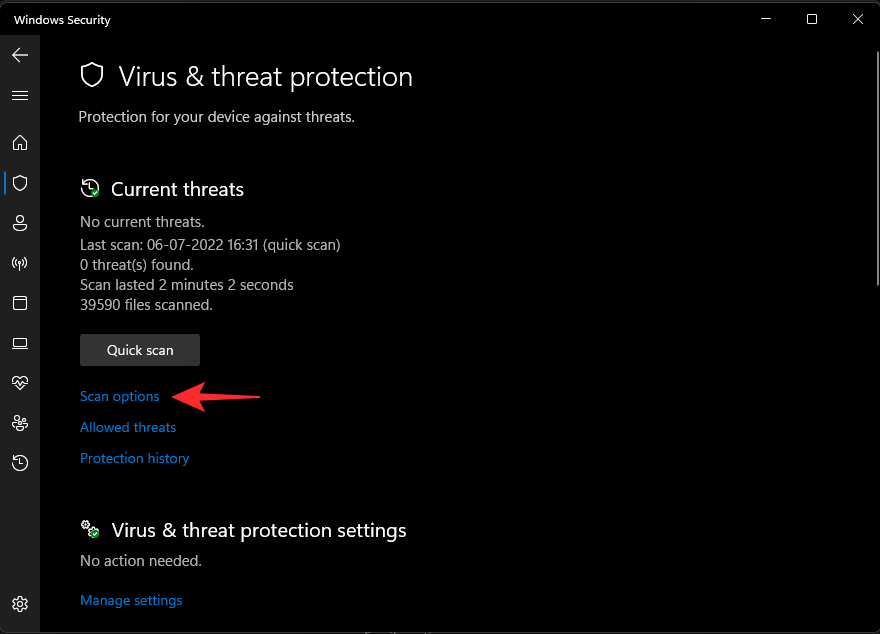Open Device security laptop icon

[x=20, y=343]
